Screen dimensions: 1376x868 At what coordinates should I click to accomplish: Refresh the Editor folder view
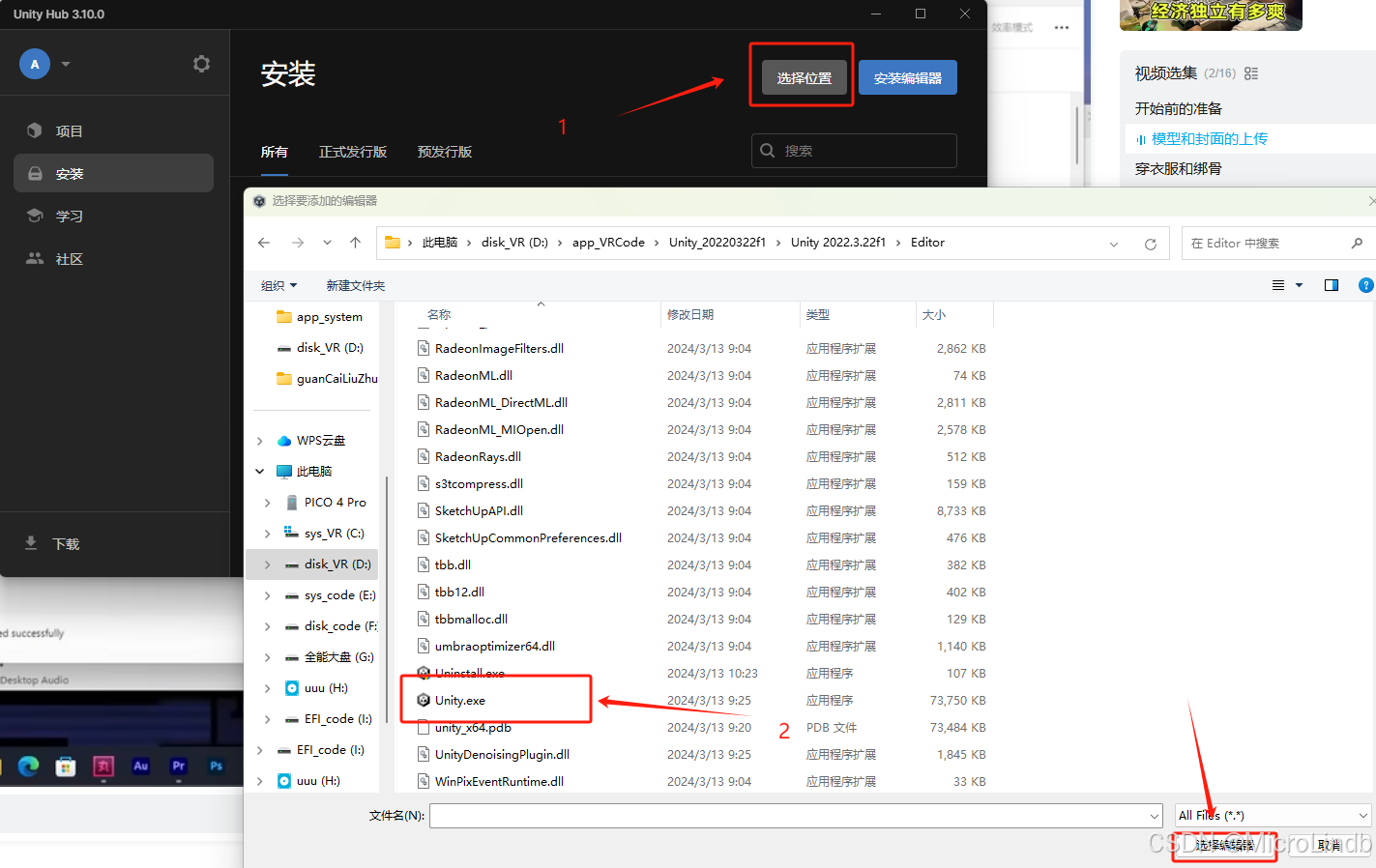(x=1151, y=244)
